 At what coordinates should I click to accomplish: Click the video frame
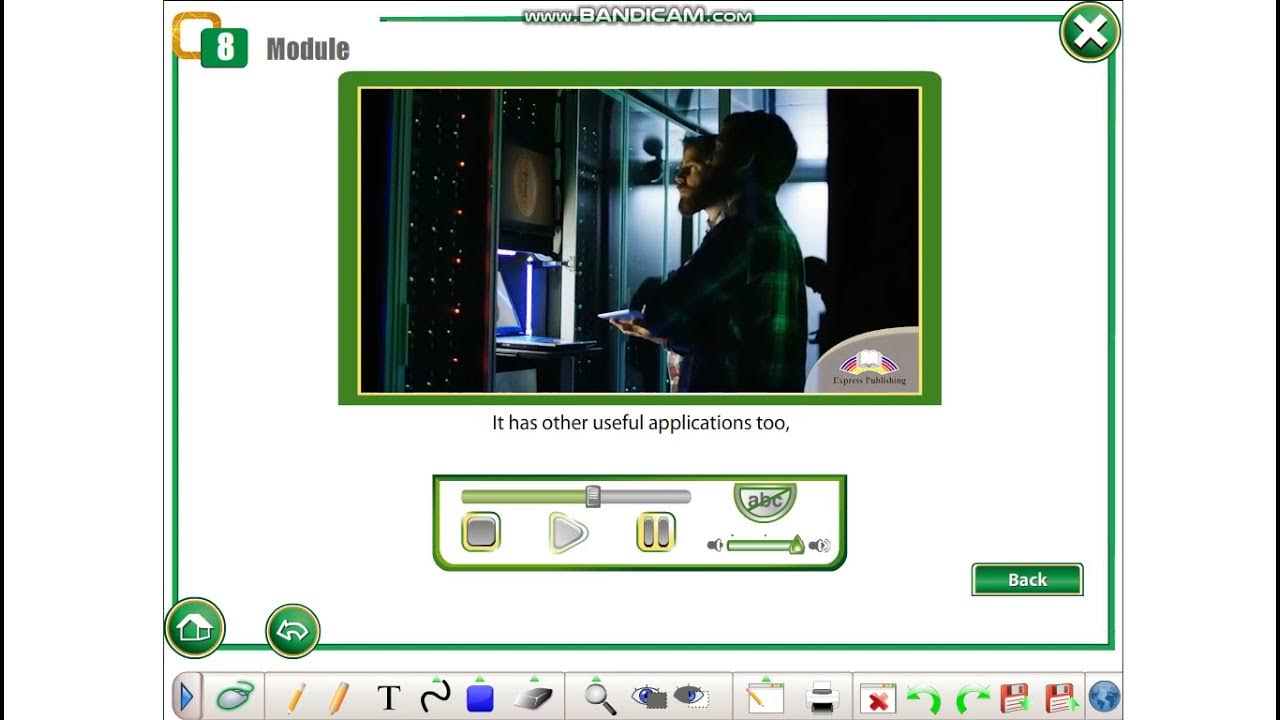640,240
